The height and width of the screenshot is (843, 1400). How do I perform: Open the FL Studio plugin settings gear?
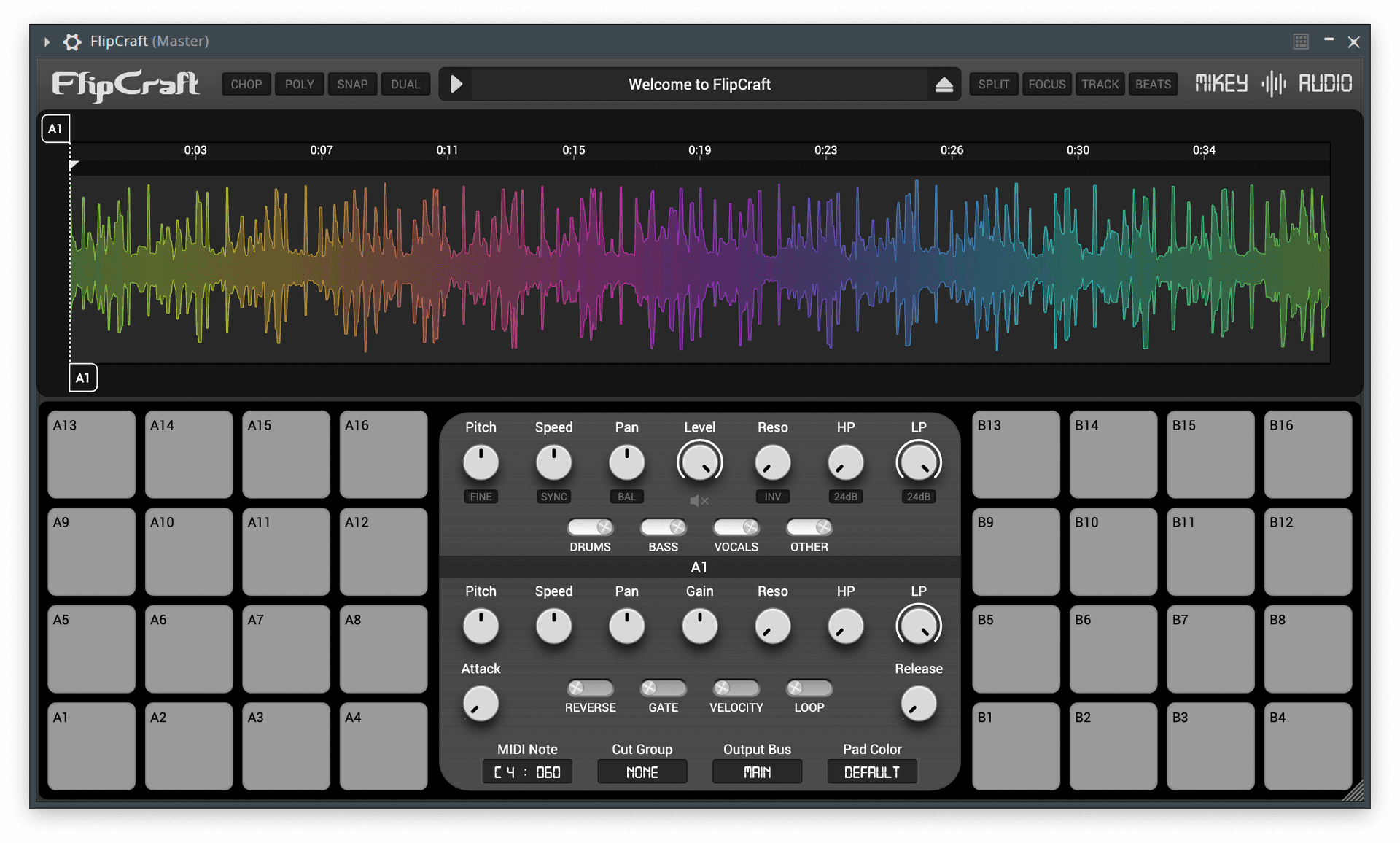(72, 42)
